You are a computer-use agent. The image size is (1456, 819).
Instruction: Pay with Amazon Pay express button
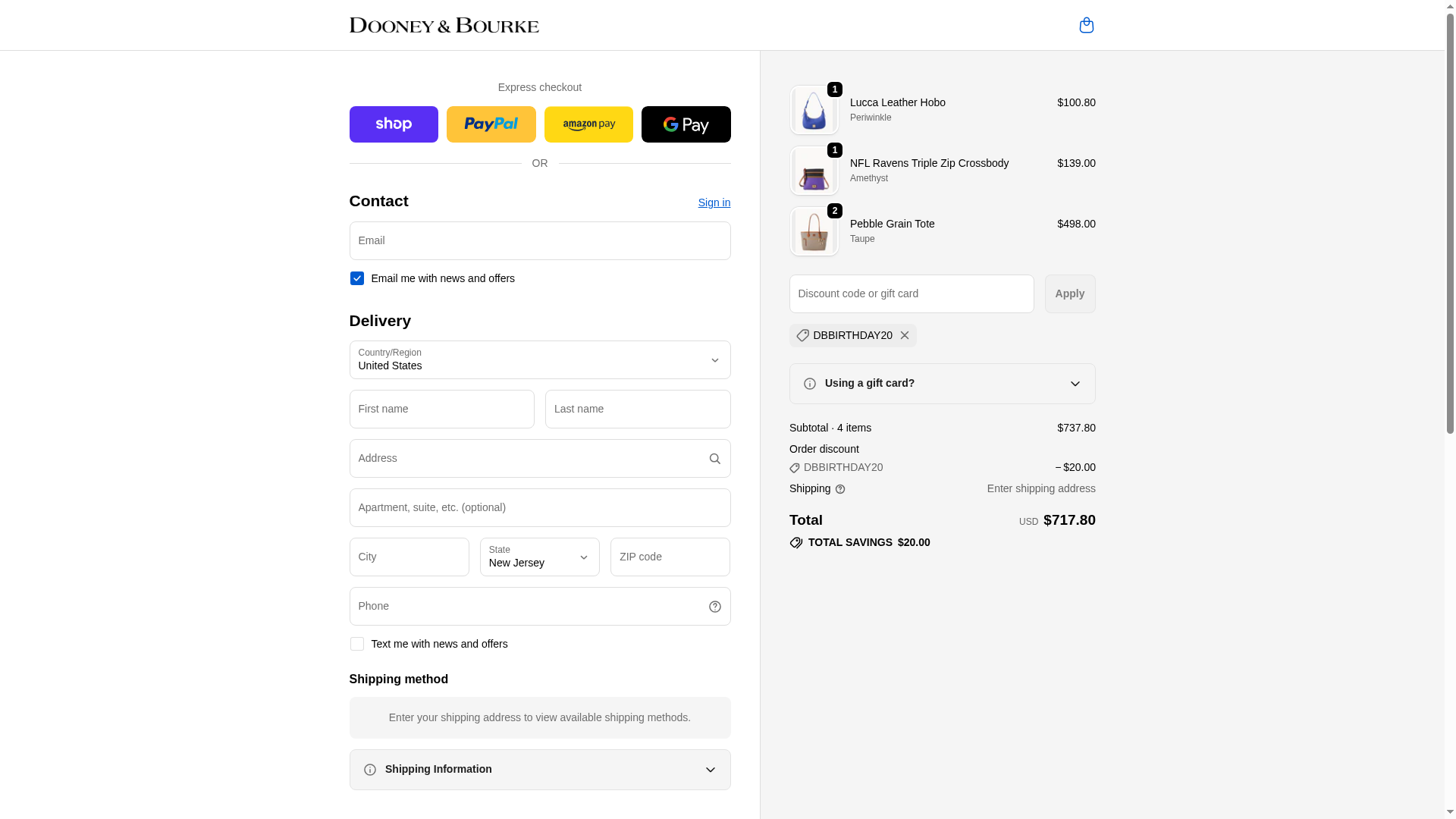(588, 124)
